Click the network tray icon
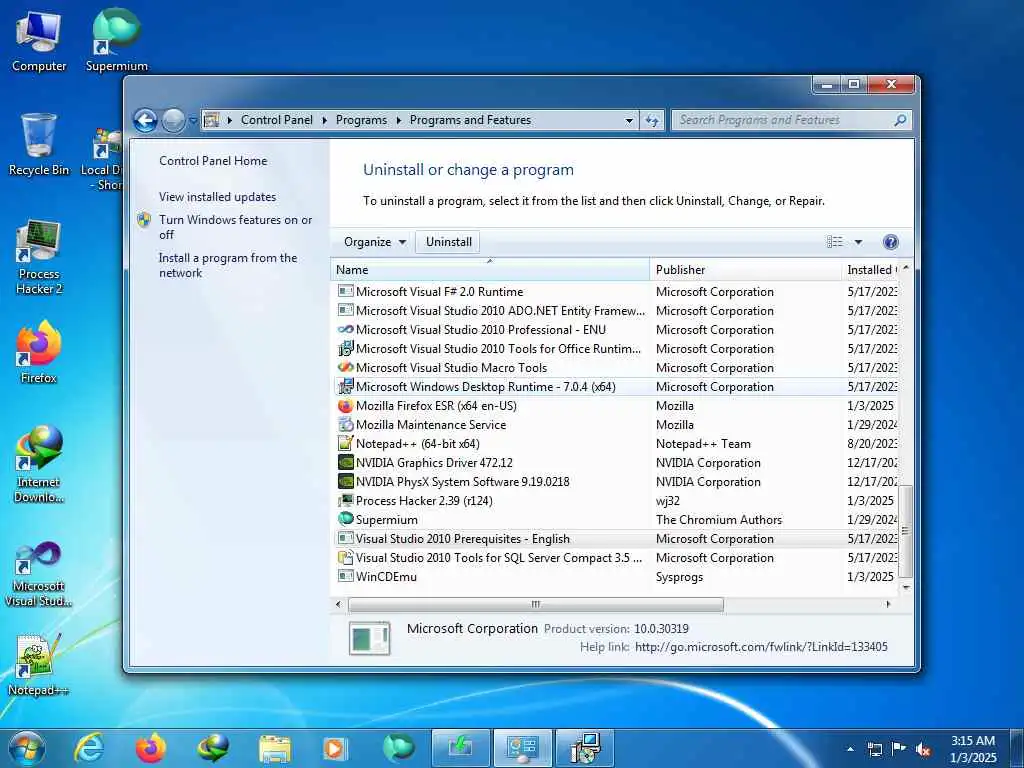Image resolution: width=1024 pixels, height=768 pixels. point(874,750)
